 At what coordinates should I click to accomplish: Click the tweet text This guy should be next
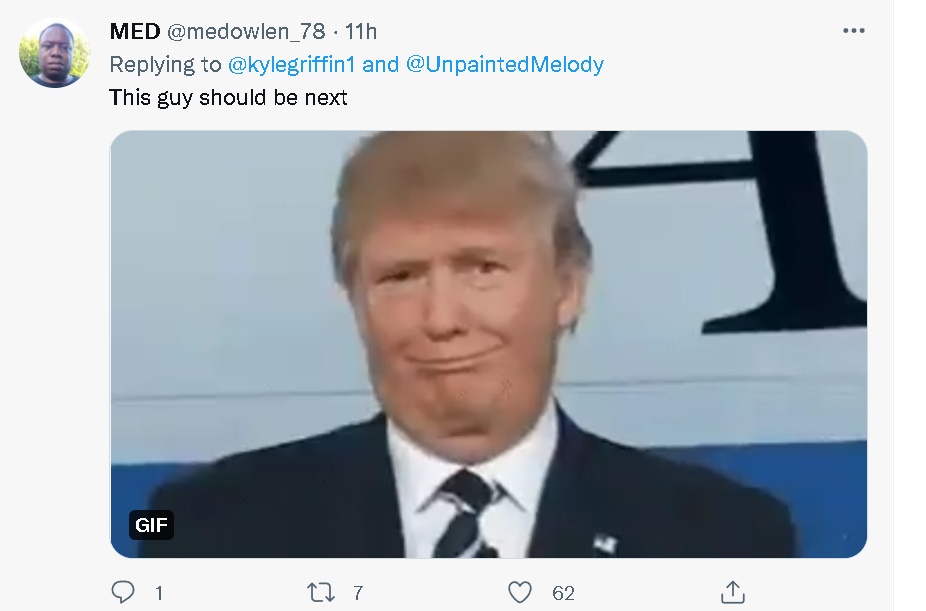click(x=228, y=97)
